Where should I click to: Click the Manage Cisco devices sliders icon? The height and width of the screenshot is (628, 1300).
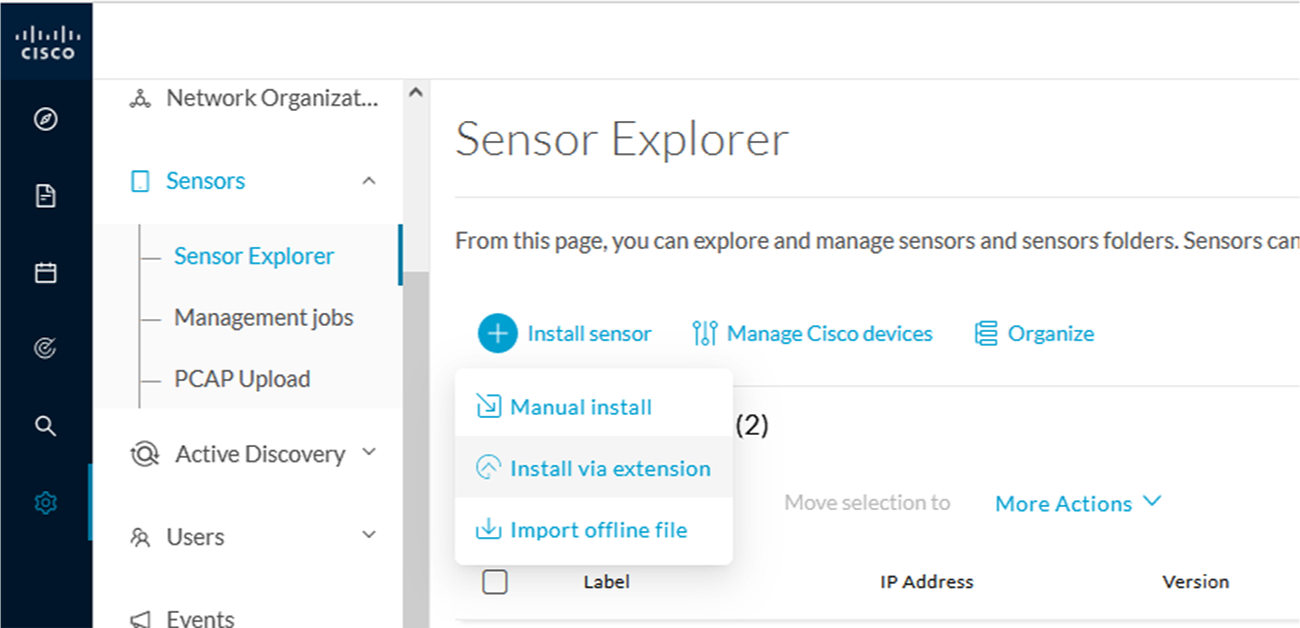(703, 333)
